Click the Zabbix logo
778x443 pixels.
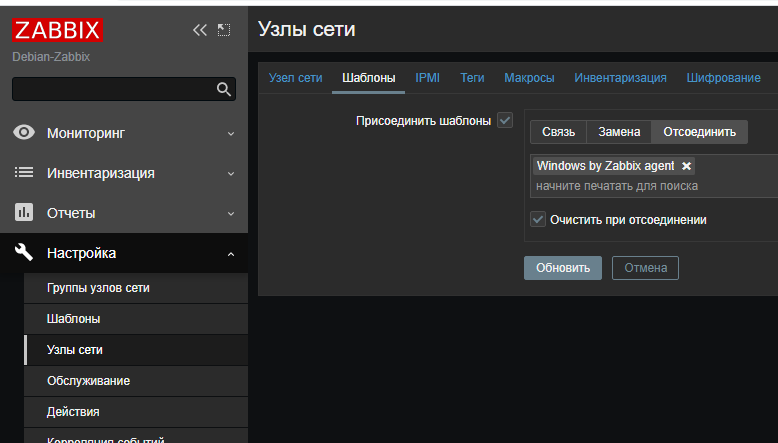[58, 30]
